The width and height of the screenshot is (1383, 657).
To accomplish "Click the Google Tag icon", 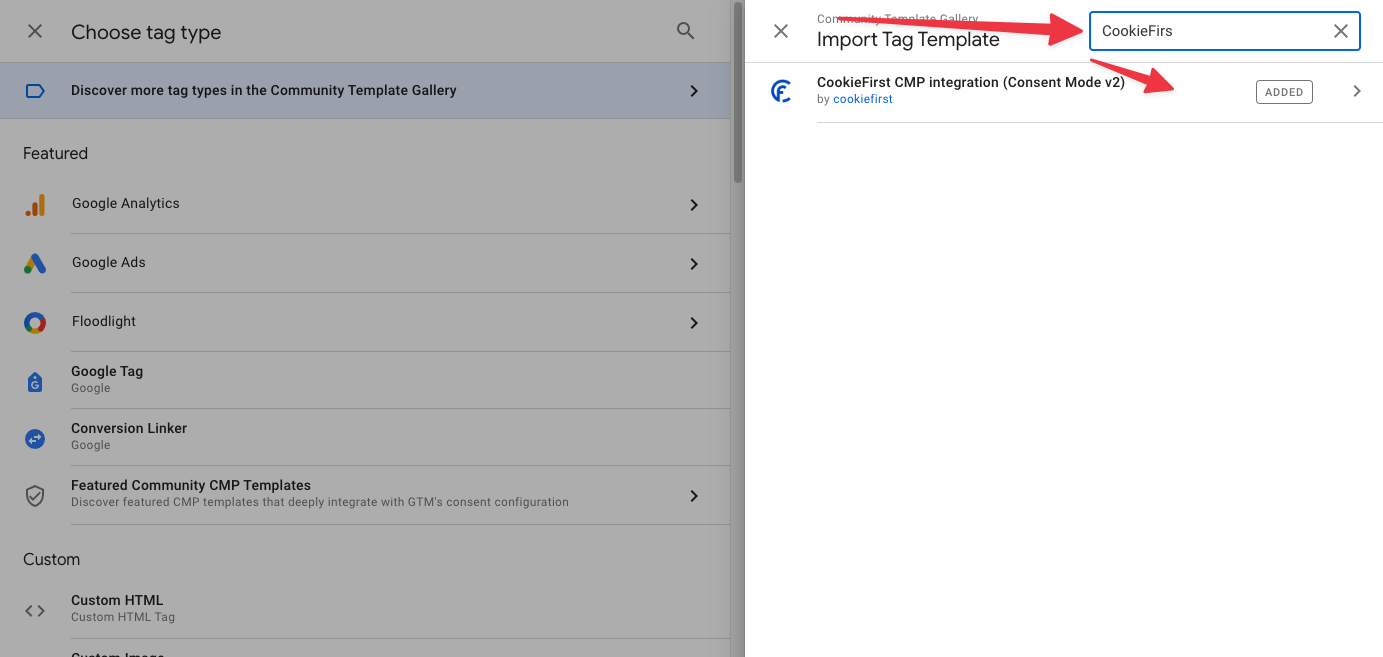I will coord(35,381).
